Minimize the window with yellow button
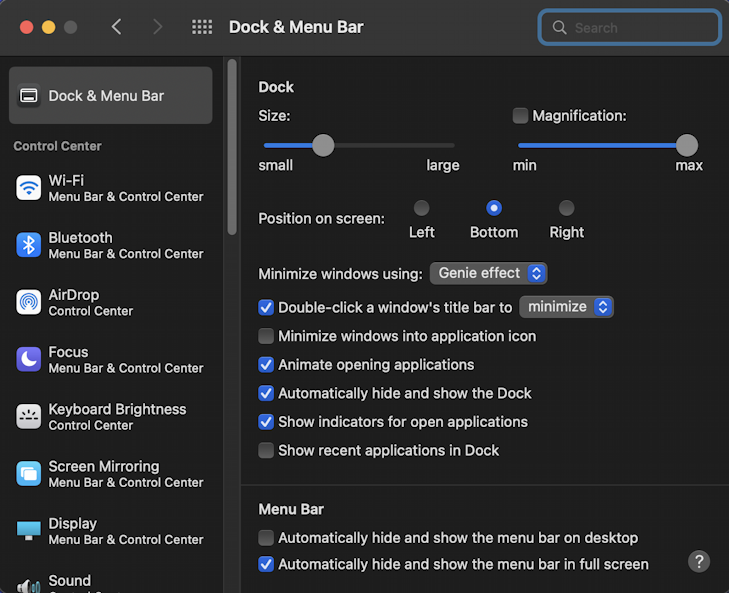Image resolution: width=729 pixels, height=593 pixels. pos(48,27)
